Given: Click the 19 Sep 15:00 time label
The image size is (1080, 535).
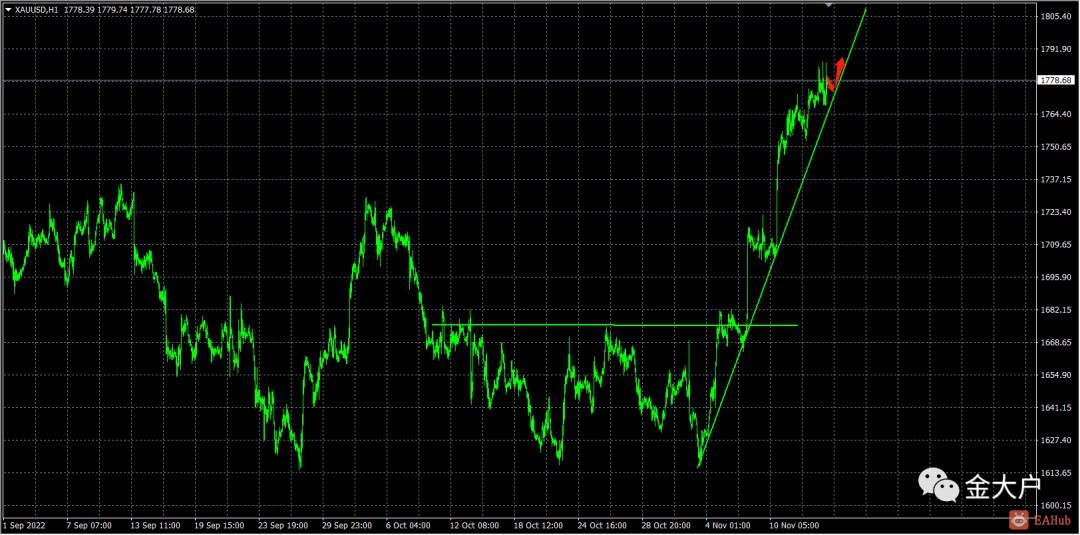Looking at the screenshot, I should (x=220, y=525).
